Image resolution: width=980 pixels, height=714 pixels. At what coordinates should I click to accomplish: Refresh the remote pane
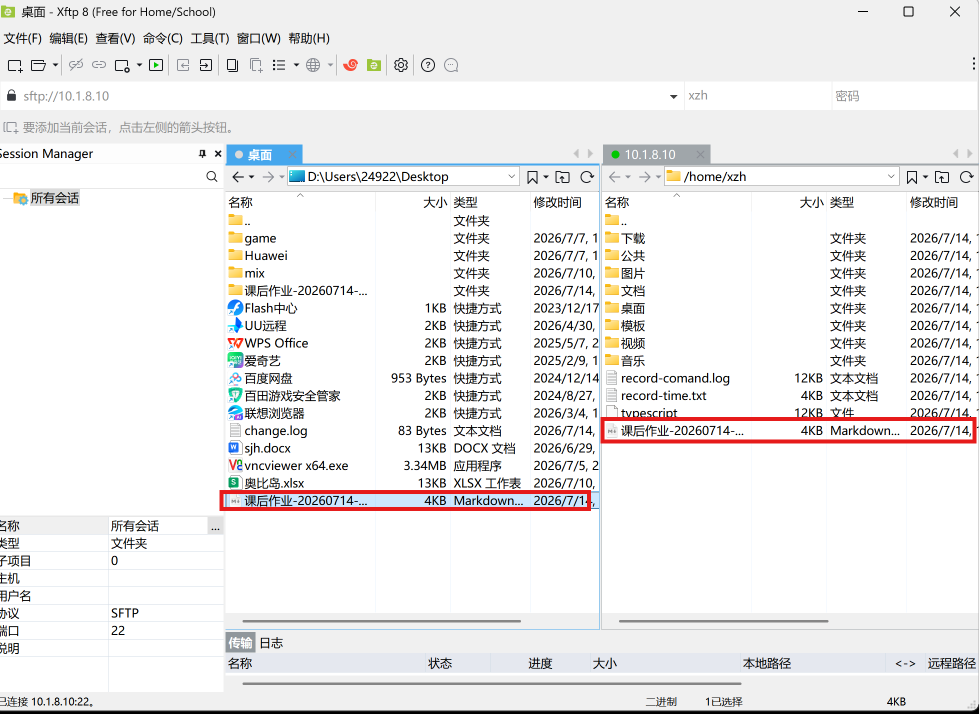tap(966, 178)
